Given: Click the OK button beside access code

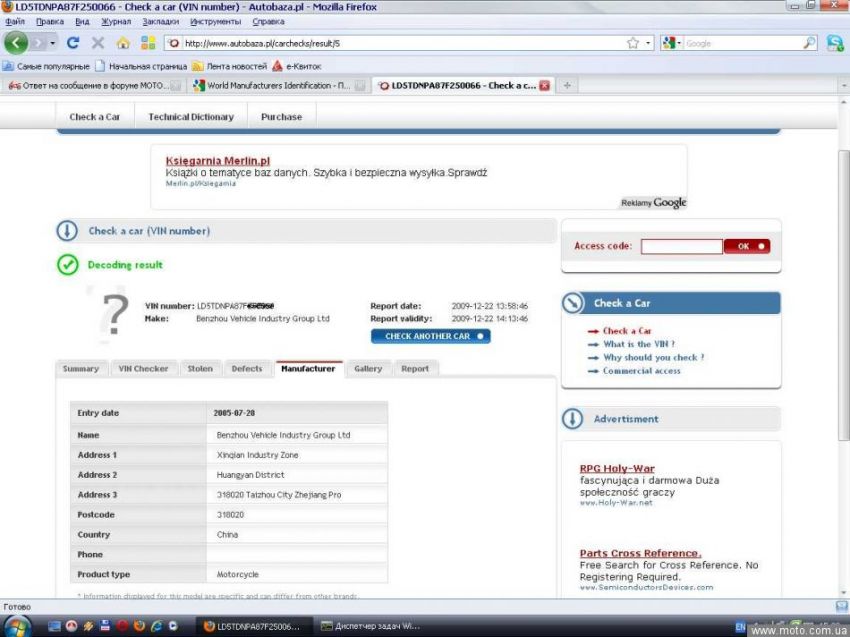Looking at the screenshot, I should 746,246.
